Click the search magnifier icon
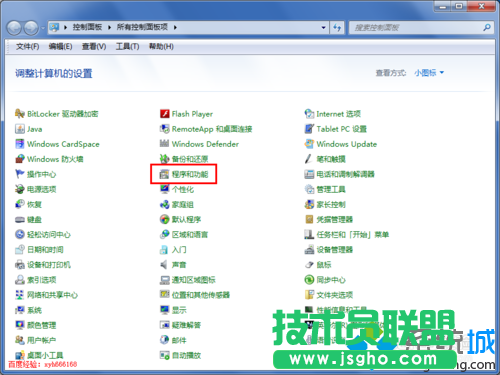Image resolution: width=500 pixels, height=375 pixels. click(x=487, y=27)
